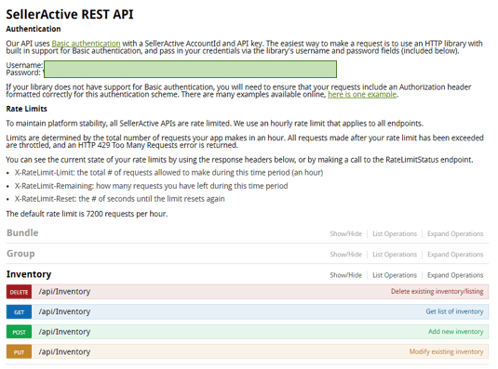
Task: Collapse the Inventory section heading
Action: coord(29,274)
